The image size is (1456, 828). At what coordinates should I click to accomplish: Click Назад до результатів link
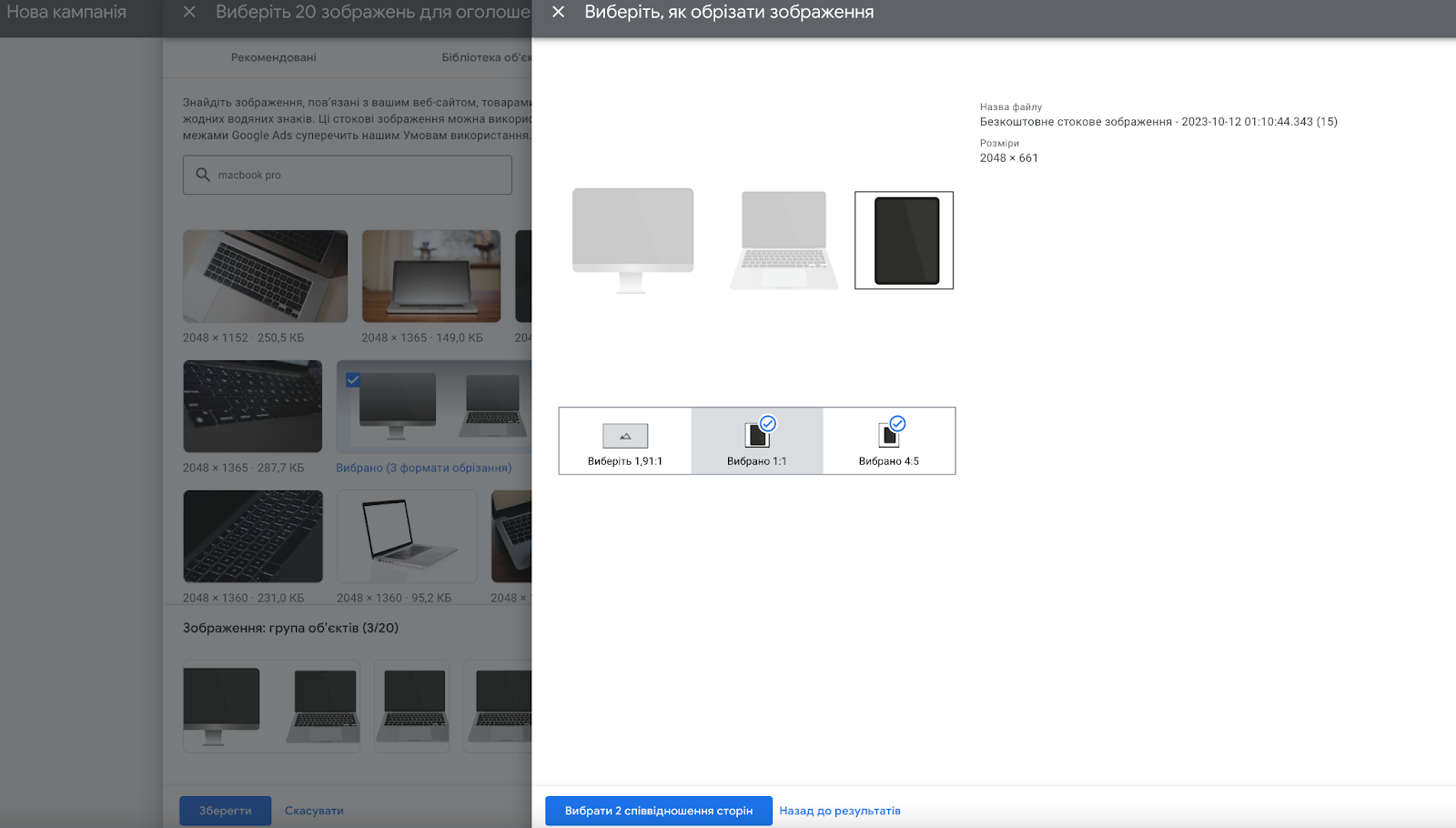pos(839,811)
